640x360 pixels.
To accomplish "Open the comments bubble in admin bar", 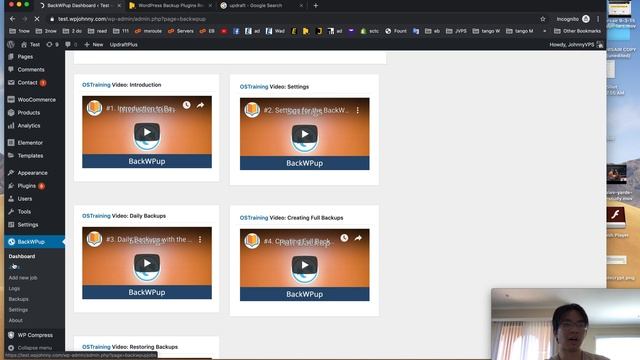I will (x=71, y=44).
